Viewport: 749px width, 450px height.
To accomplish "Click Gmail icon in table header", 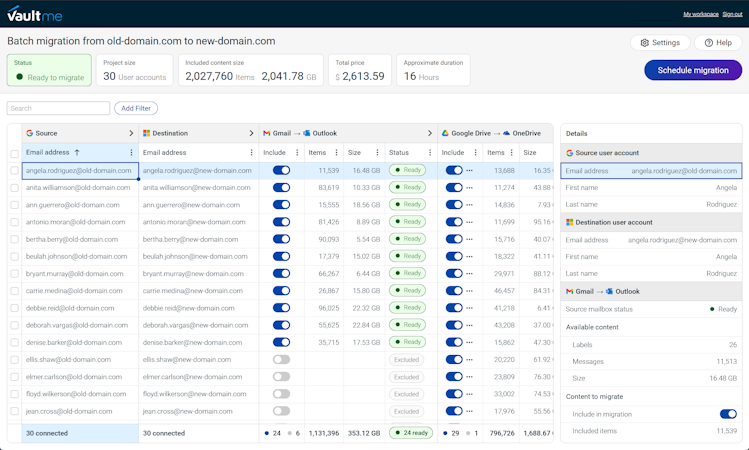I will click(267, 133).
